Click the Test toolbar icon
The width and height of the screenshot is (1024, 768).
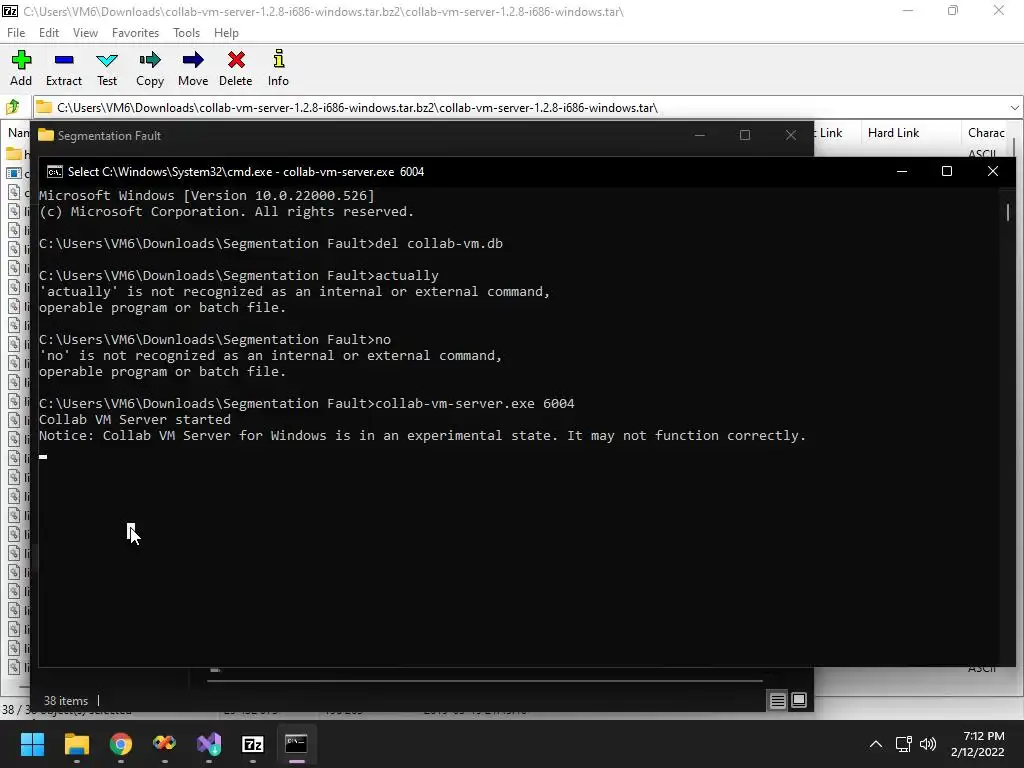coord(107,68)
